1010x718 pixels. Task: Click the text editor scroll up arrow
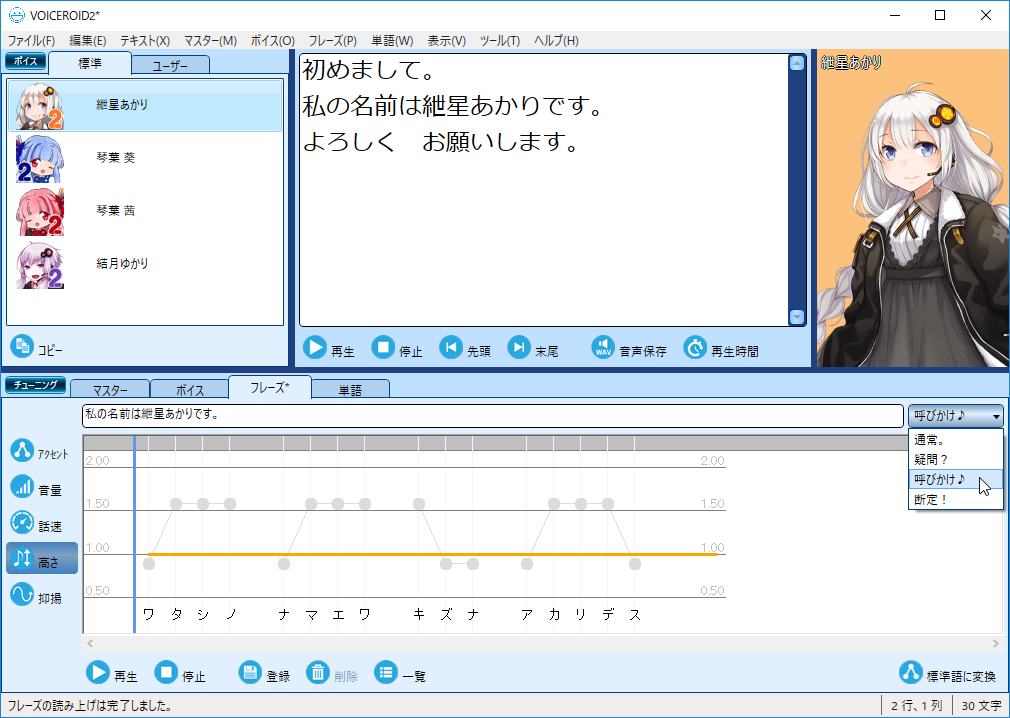coord(797,63)
